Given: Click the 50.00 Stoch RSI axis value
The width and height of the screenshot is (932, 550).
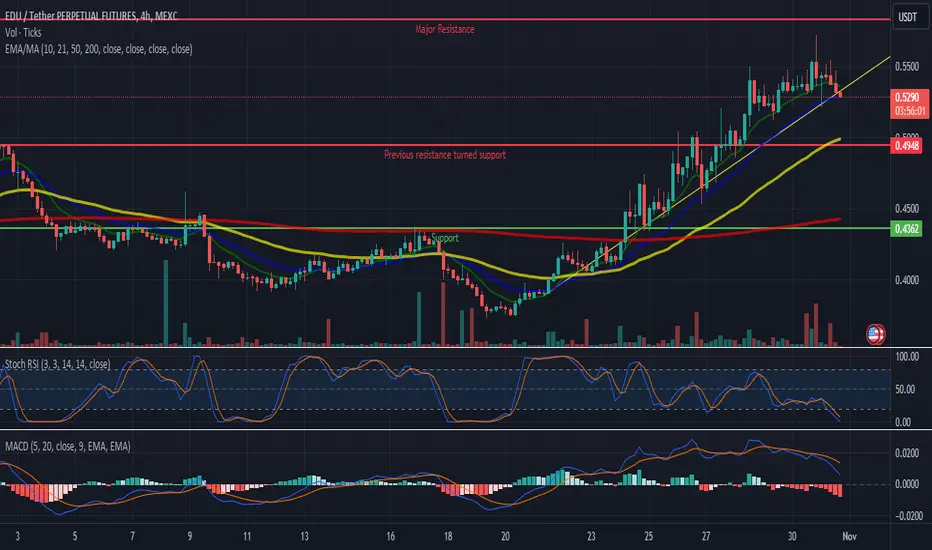Looking at the screenshot, I should [x=907, y=389].
